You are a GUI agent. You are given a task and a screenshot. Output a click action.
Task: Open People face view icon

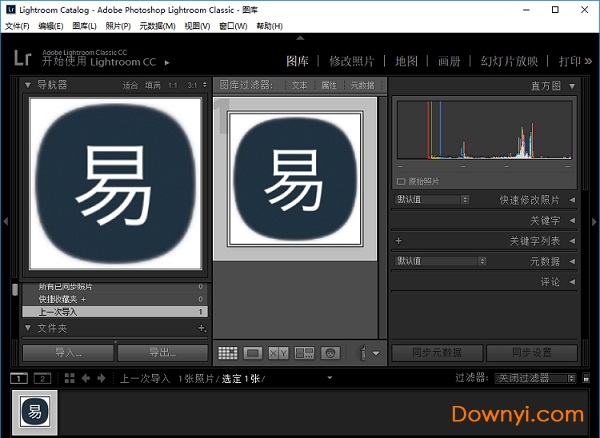[331, 353]
